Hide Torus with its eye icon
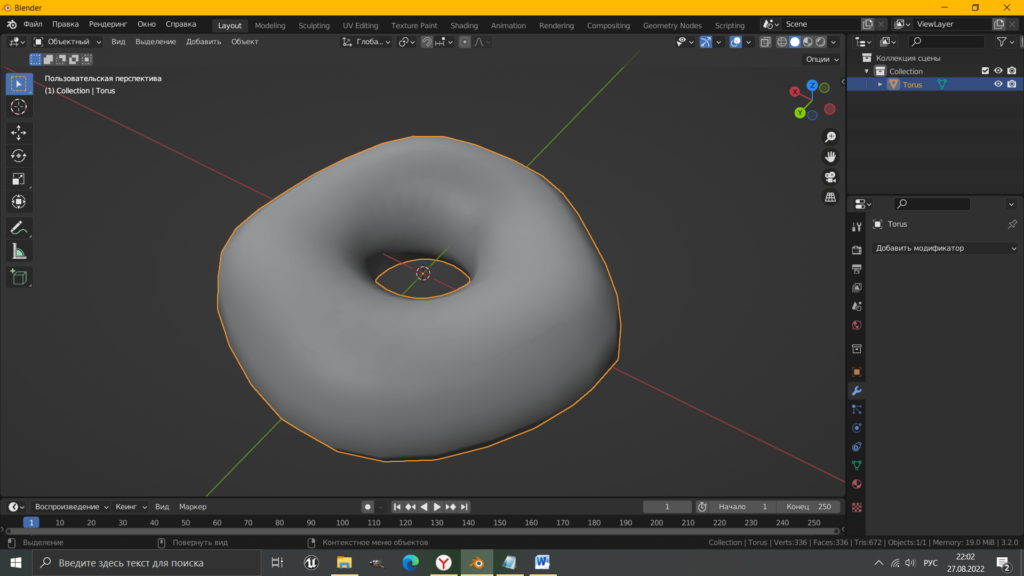Viewport: 1024px width, 576px height. coord(997,85)
